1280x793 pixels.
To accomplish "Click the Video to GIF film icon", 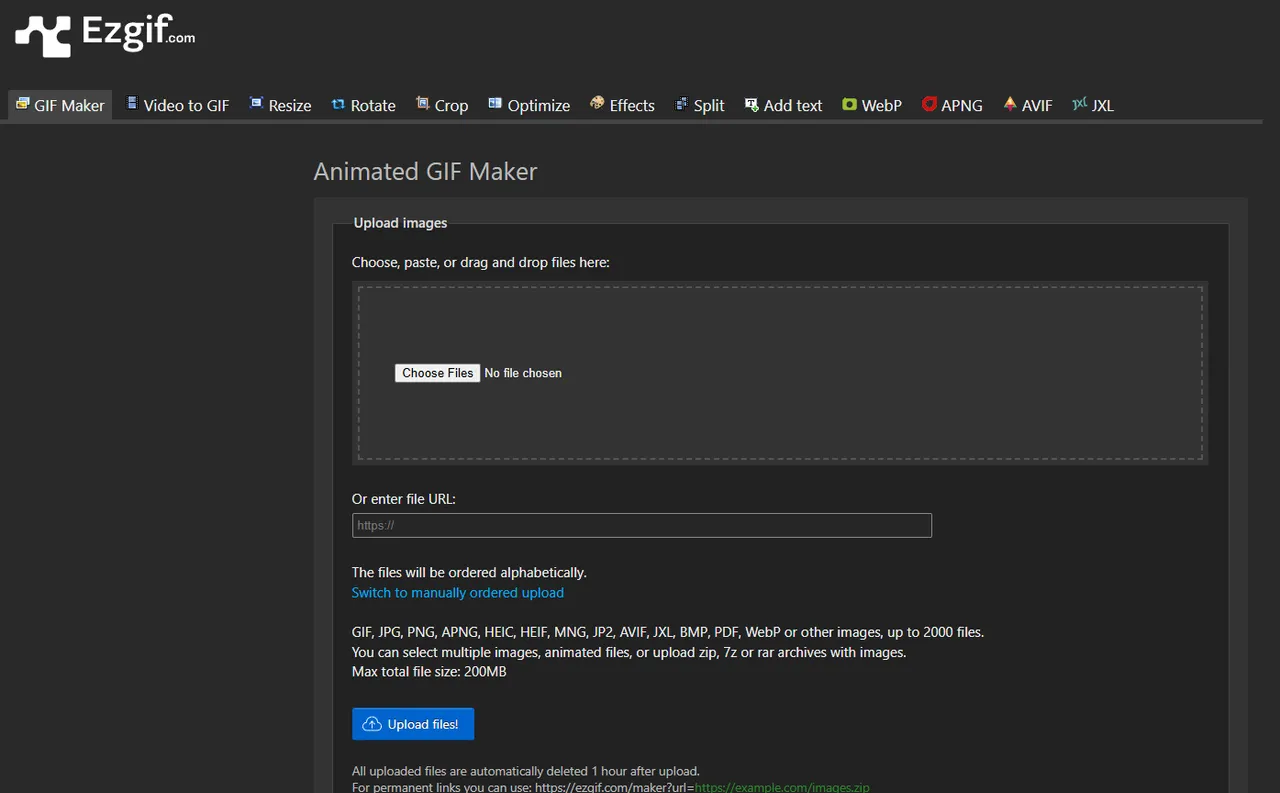I will click(131, 104).
